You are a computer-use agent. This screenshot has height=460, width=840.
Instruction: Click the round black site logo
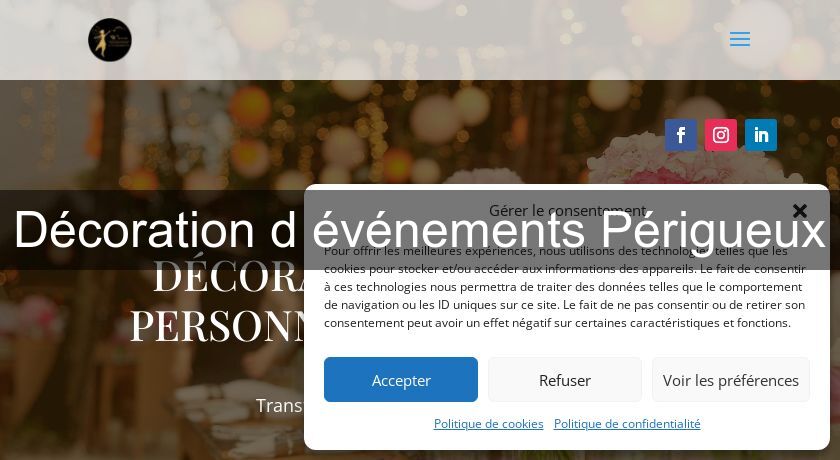point(110,40)
